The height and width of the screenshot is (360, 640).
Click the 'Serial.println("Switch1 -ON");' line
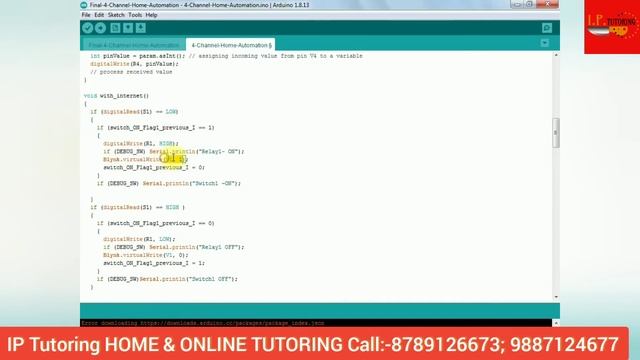click(x=192, y=184)
